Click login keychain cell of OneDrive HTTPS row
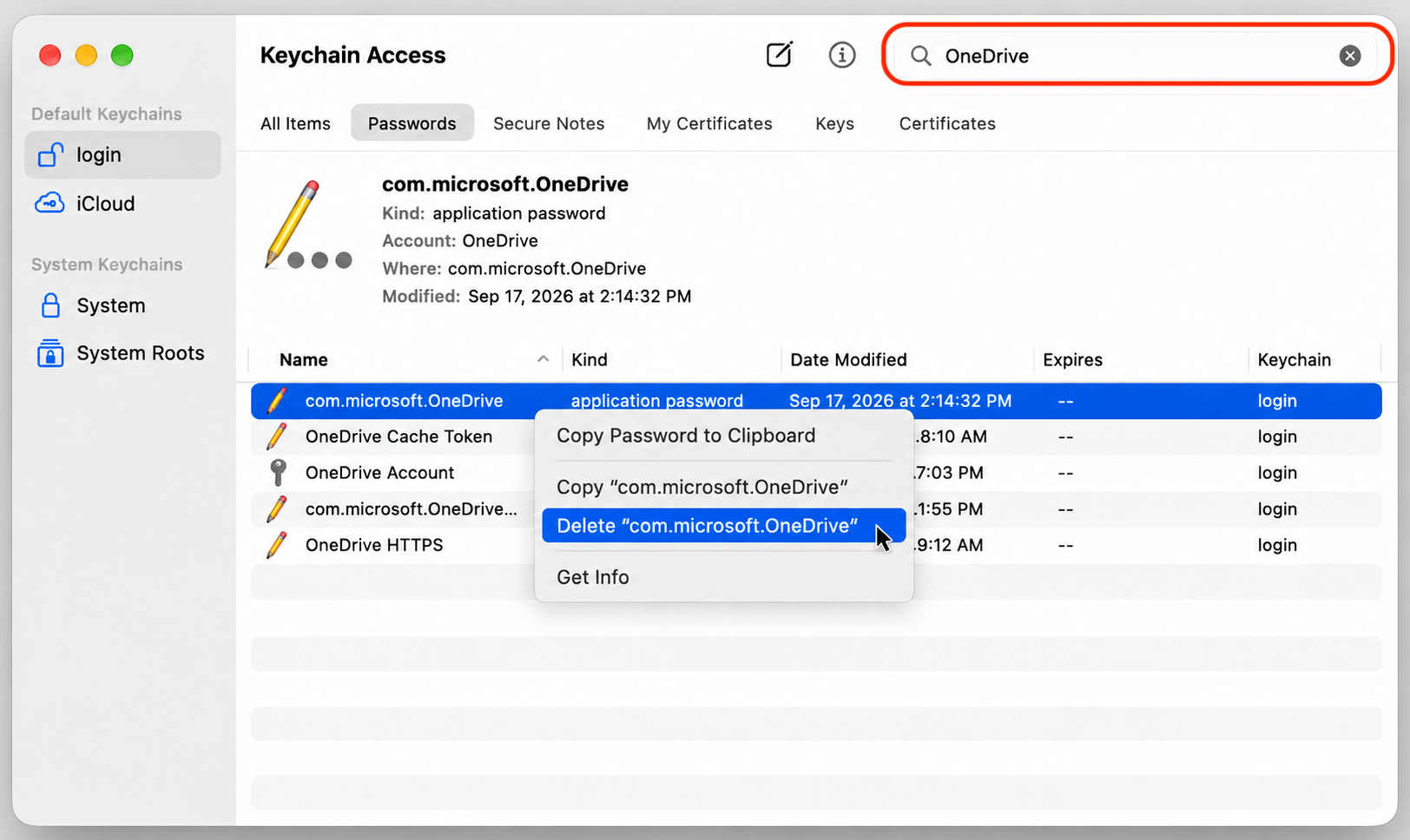 [1277, 545]
